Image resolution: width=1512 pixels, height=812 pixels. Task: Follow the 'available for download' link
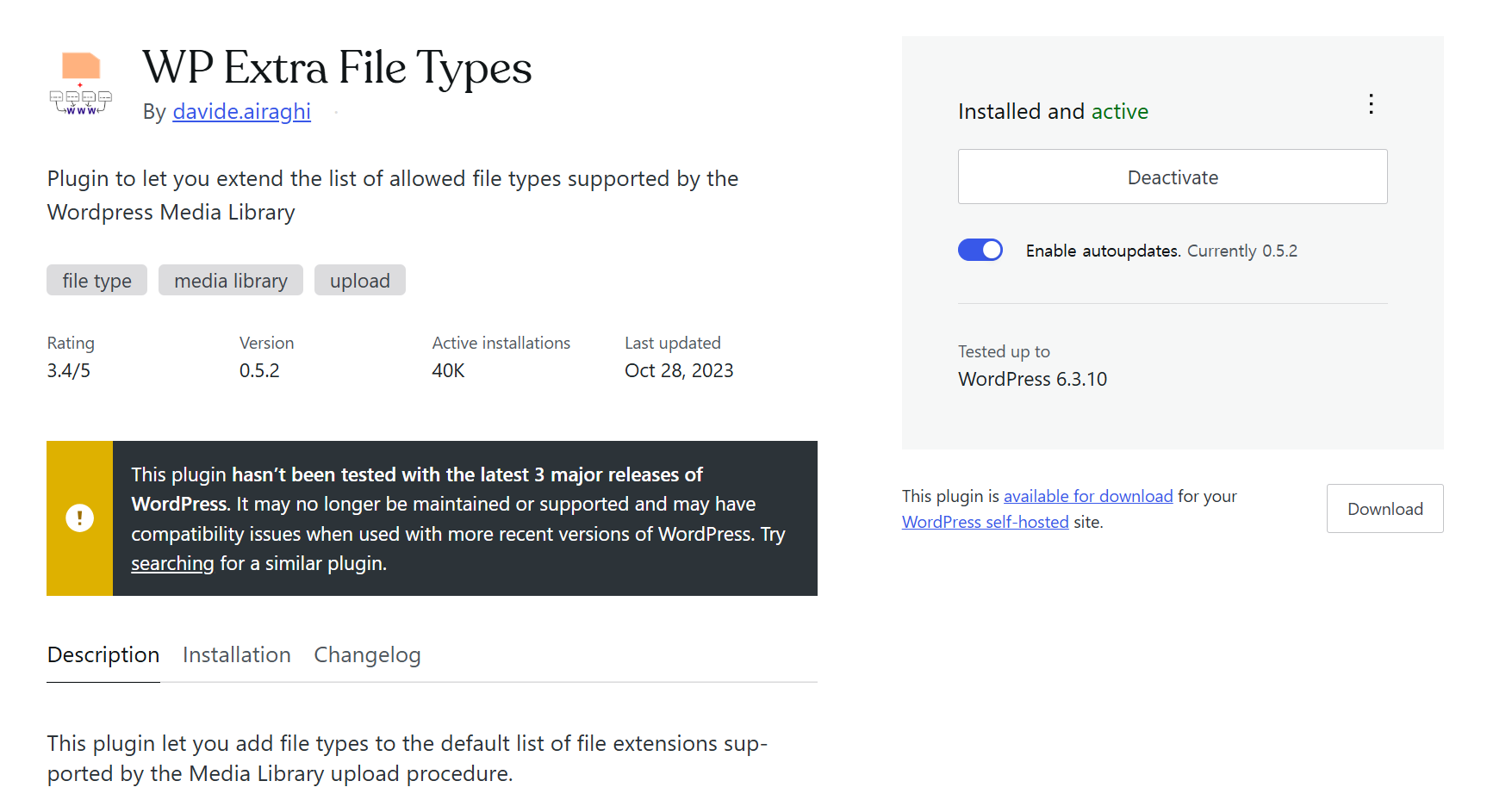coord(1088,496)
